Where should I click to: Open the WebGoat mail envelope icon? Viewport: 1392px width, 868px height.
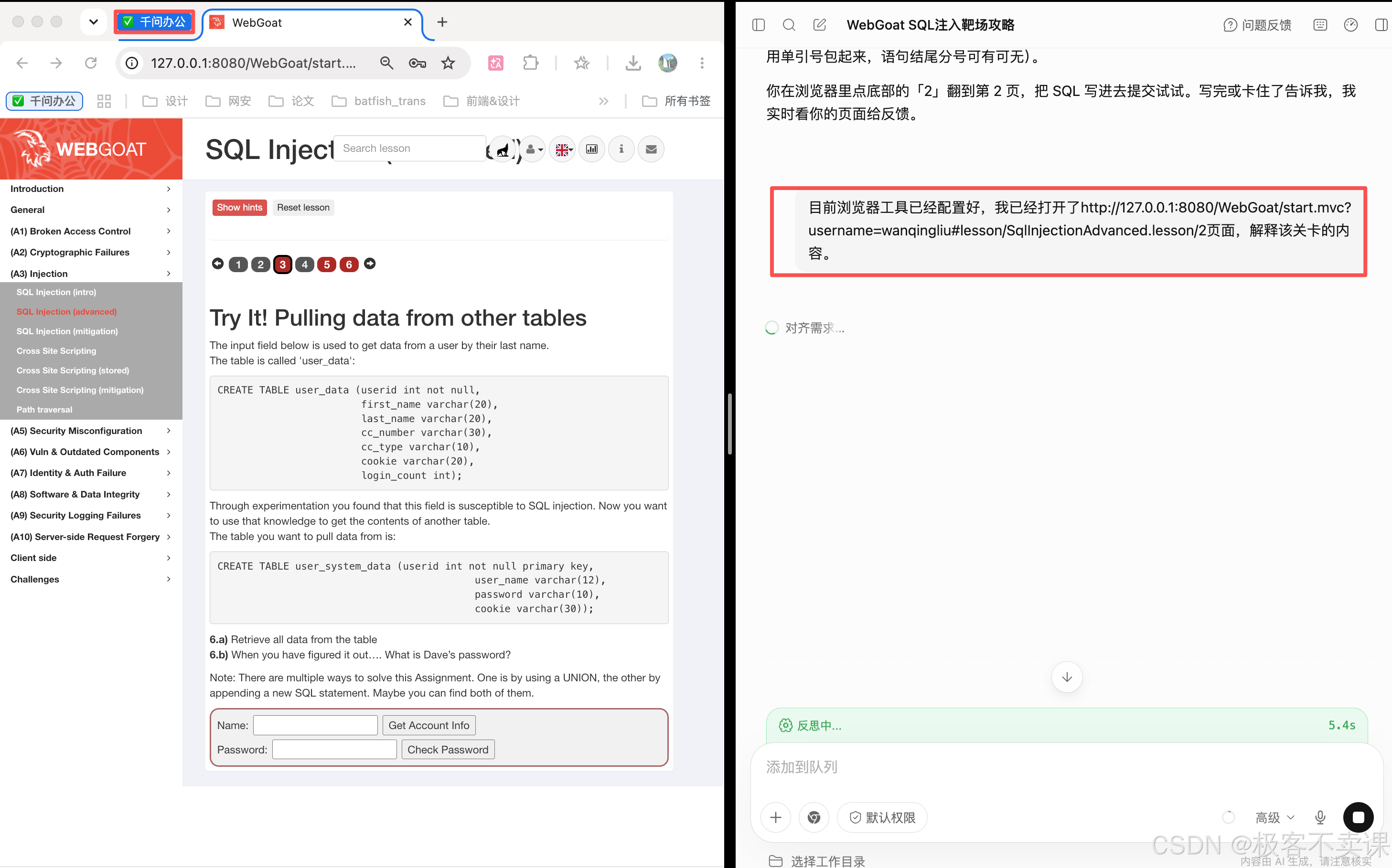651,149
